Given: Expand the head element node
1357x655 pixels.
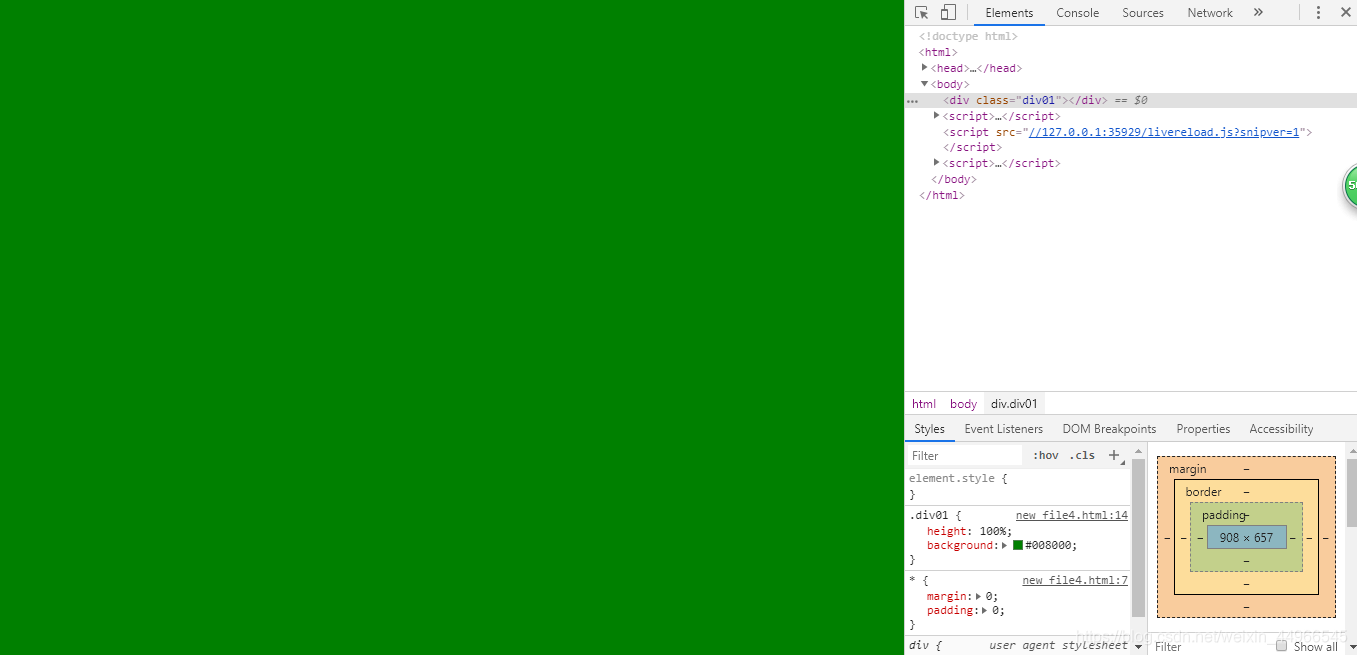Looking at the screenshot, I should coord(925,68).
